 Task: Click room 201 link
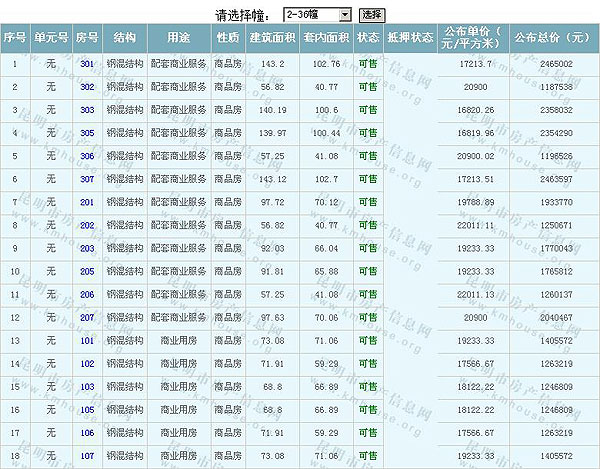click(87, 202)
